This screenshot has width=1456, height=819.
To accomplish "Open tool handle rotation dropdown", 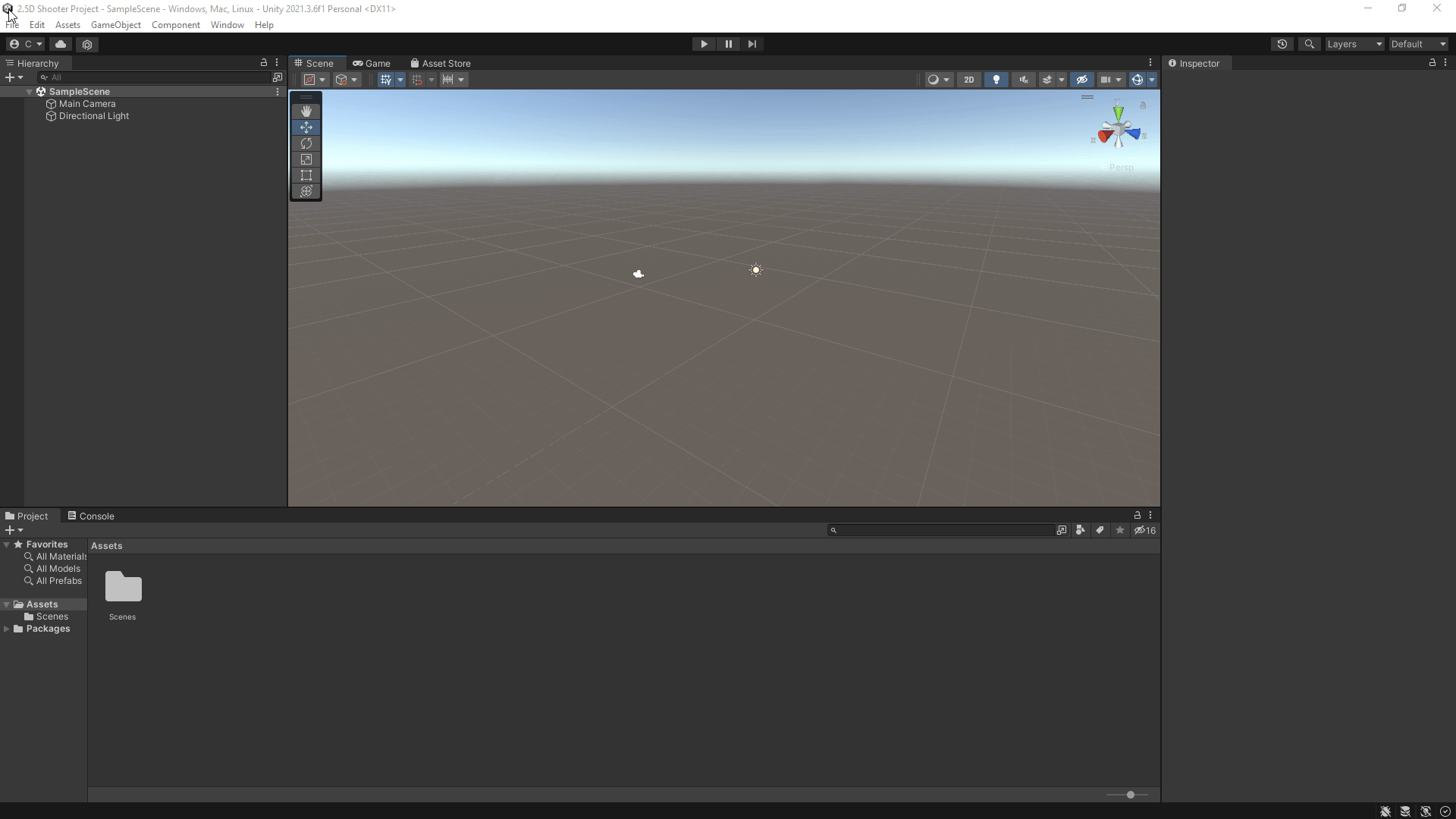I will 347,80.
